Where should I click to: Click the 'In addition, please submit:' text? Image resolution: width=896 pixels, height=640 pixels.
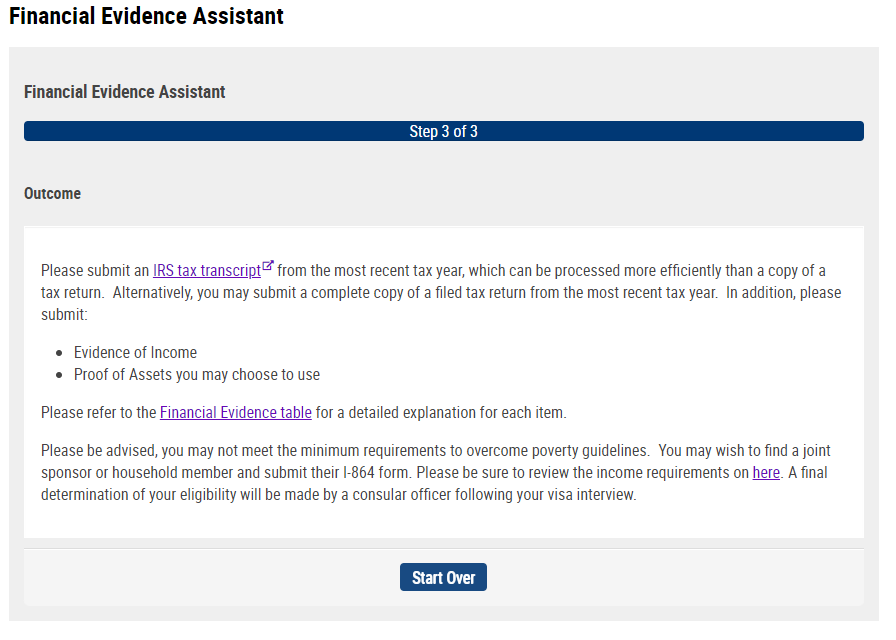click(441, 303)
